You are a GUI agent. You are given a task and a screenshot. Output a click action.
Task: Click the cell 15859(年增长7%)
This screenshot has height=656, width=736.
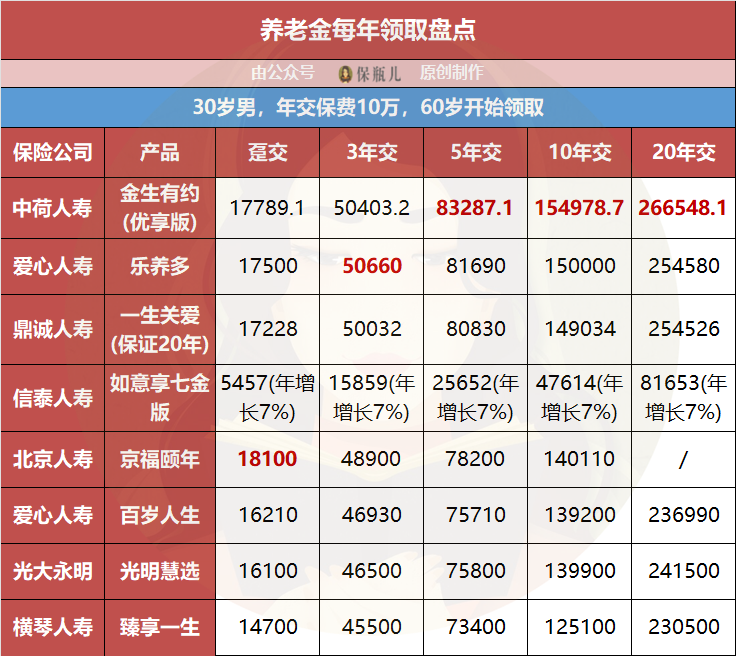372,398
